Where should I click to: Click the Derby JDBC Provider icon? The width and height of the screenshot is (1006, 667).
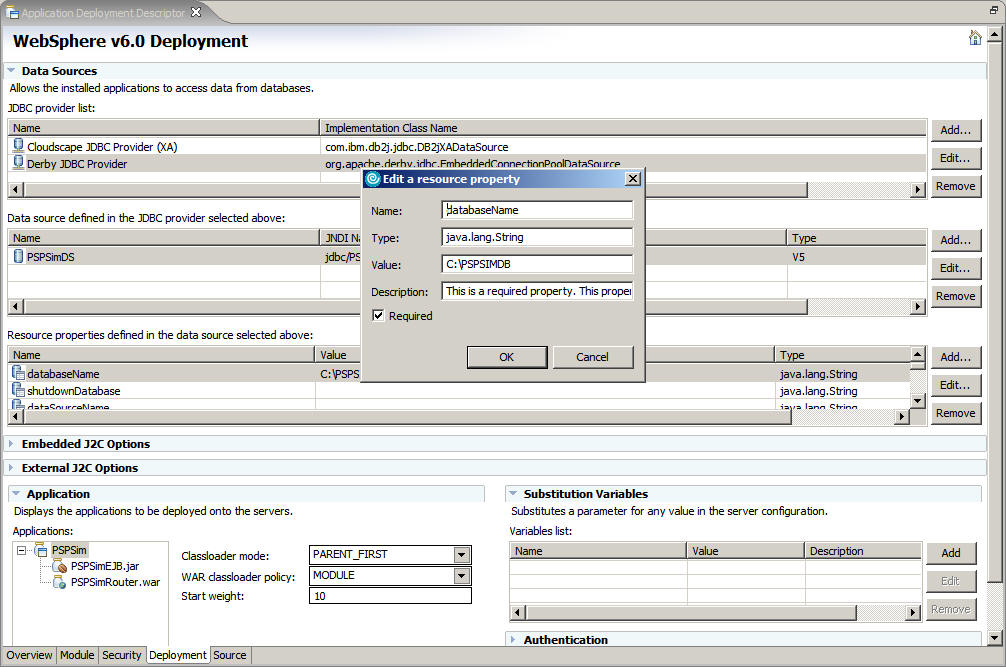[19, 163]
